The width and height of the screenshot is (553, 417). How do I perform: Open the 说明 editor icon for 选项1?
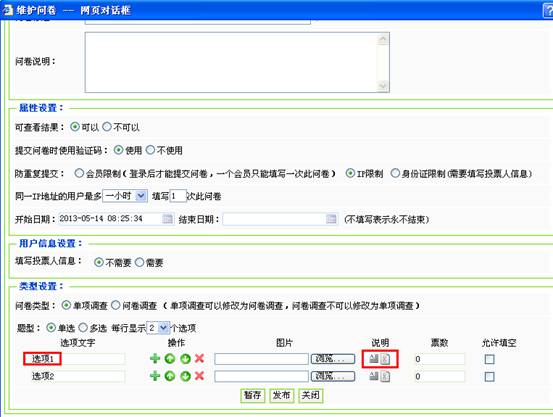coord(373,359)
